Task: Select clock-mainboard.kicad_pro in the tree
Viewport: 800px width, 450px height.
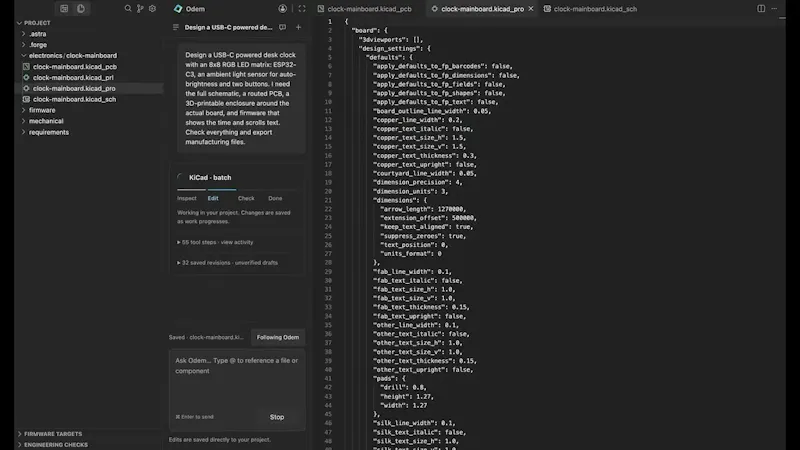Action: click(74, 88)
